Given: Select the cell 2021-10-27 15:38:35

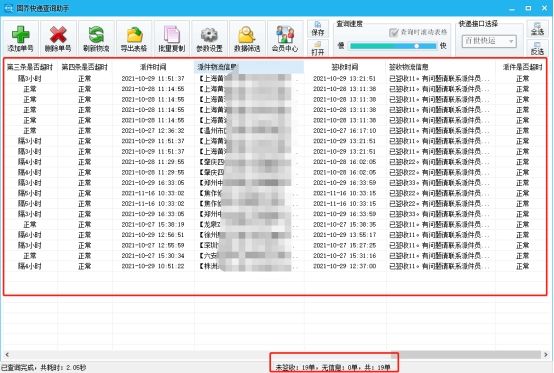Looking at the screenshot, I should coord(344,224).
